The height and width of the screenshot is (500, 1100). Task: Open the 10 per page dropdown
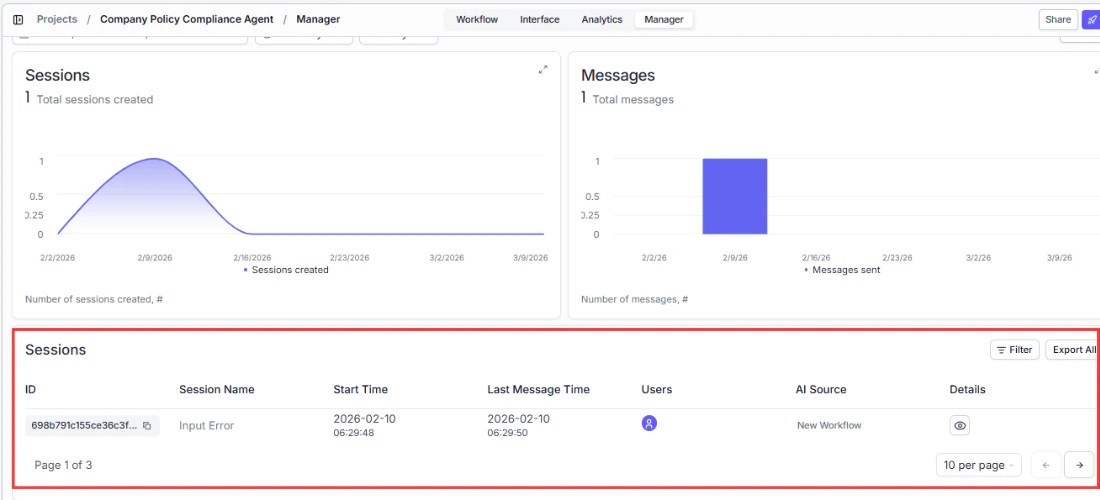coord(979,465)
